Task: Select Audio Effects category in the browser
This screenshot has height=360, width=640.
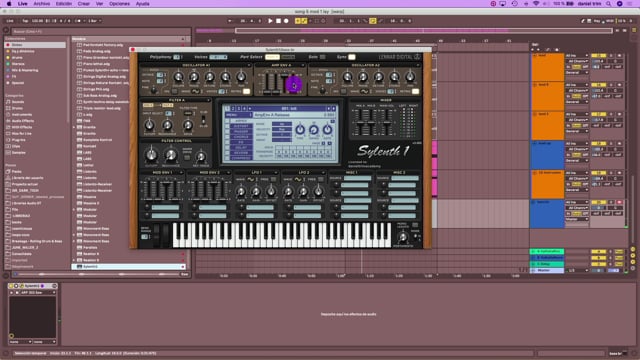Action: pos(23,121)
